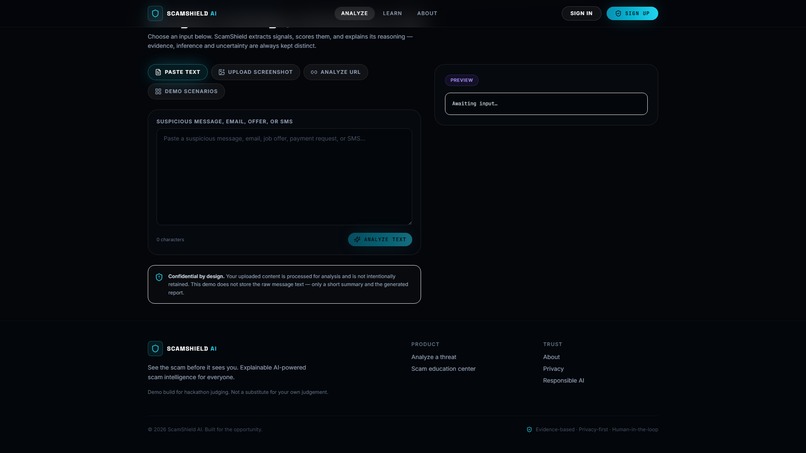
Task: Click the shield icon beside Evidence-based text
Action: 529,429
